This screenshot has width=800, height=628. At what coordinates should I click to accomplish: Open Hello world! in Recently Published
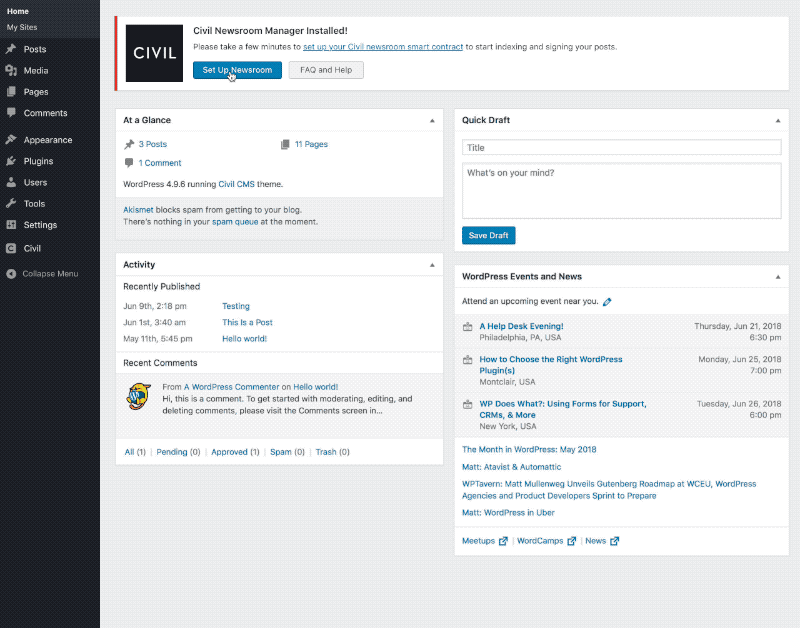click(x=244, y=339)
